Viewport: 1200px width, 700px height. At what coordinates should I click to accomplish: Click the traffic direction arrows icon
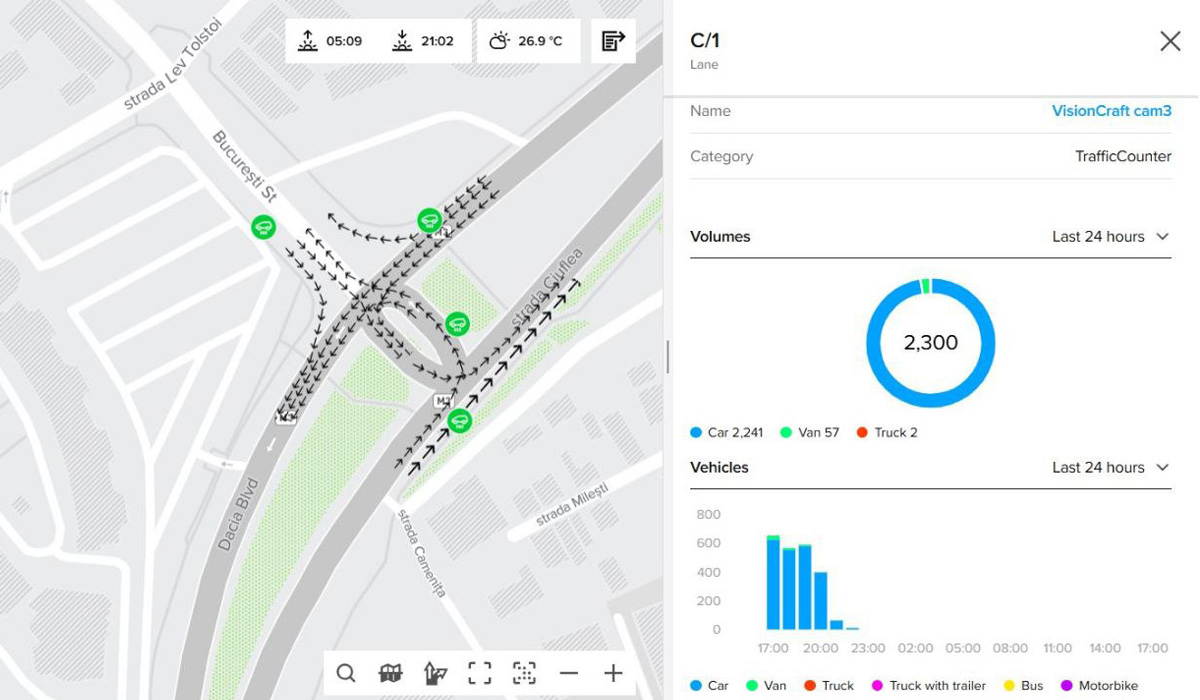tap(435, 673)
